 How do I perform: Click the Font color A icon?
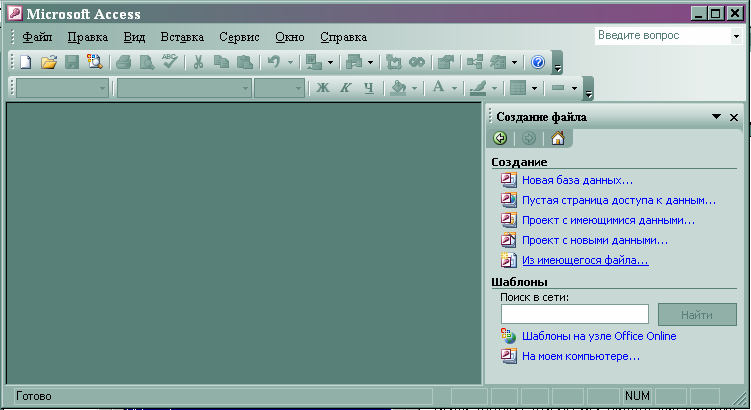pyautogui.click(x=438, y=87)
